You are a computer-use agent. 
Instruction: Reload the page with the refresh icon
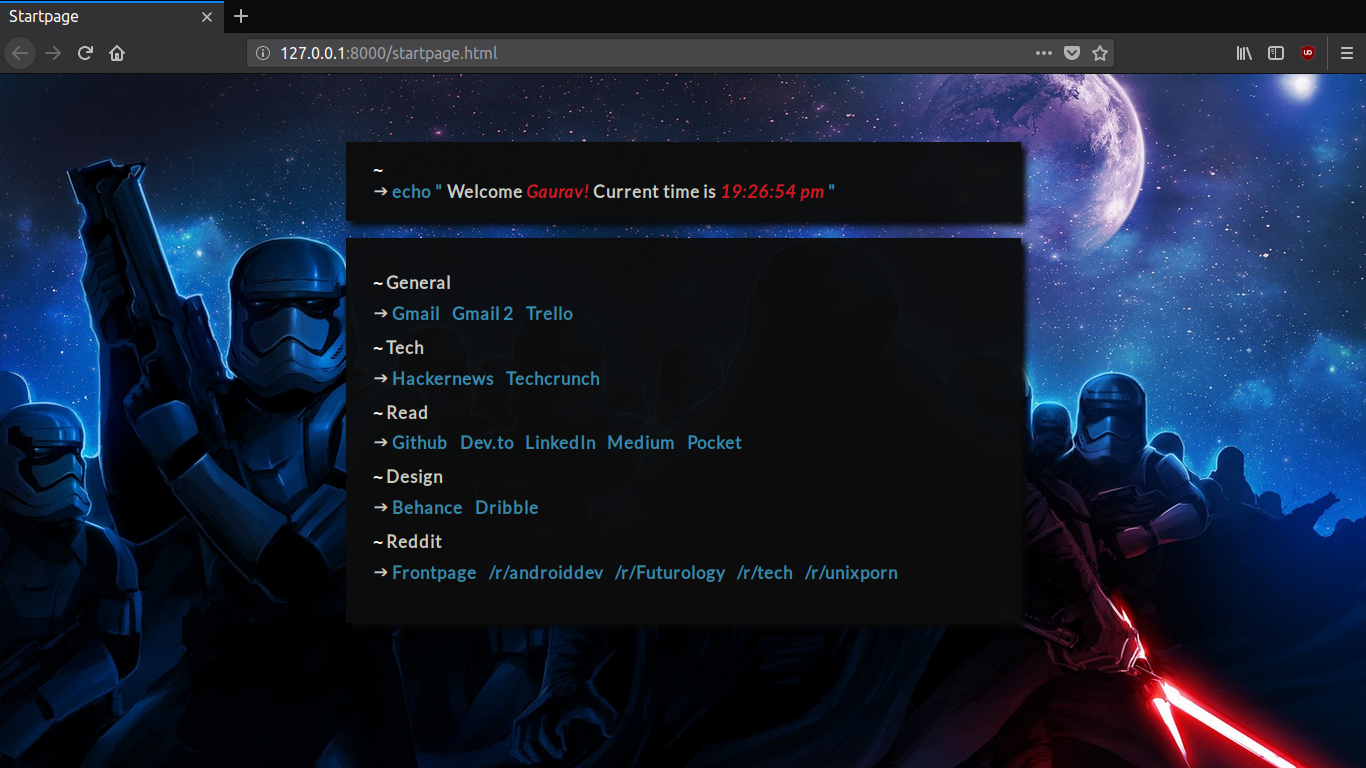click(x=85, y=53)
